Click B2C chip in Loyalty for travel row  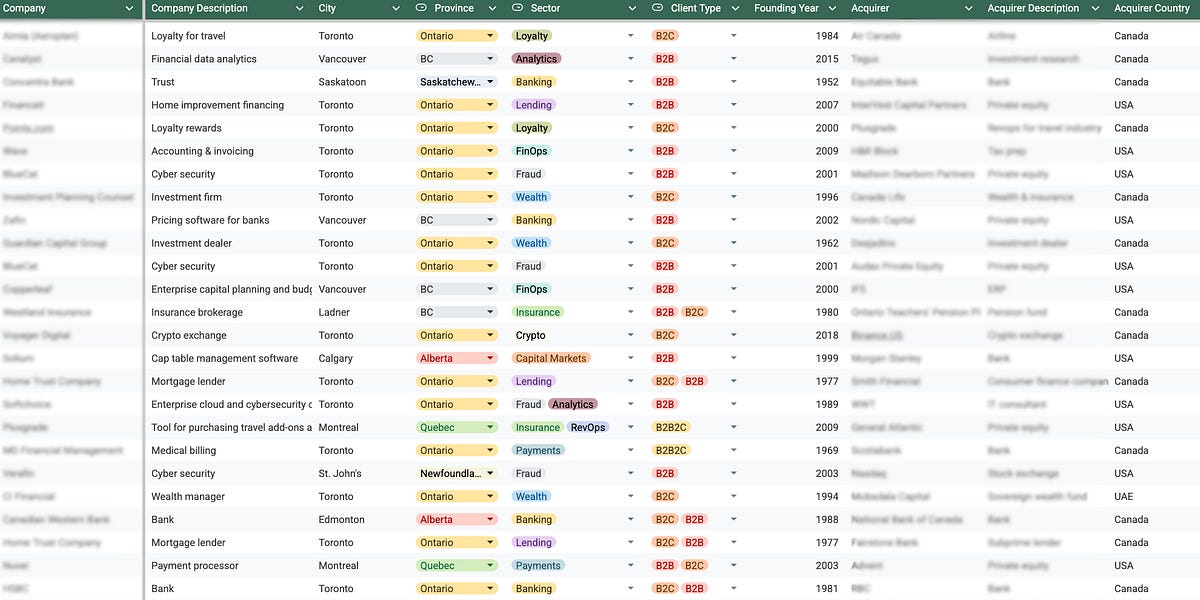(x=664, y=36)
